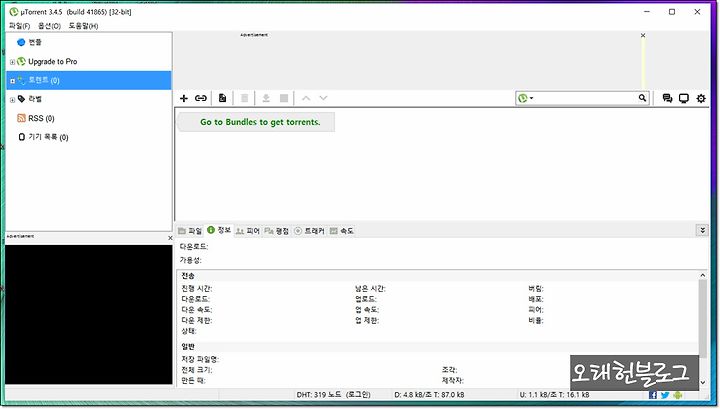Select 토렌트 (0) in sidebar

tap(89, 80)
